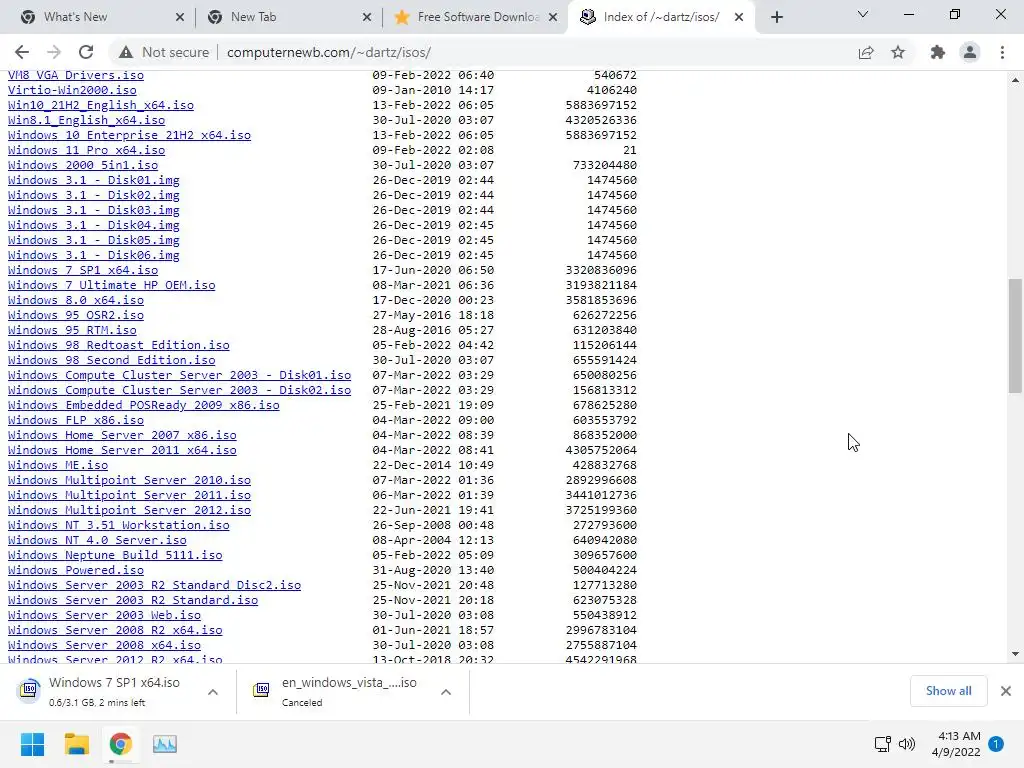Image resolution: width=1024 pixels, height=768 pixels.
Task: Click Windows 11 Pro x64.iso link
Action: [86, 150]
